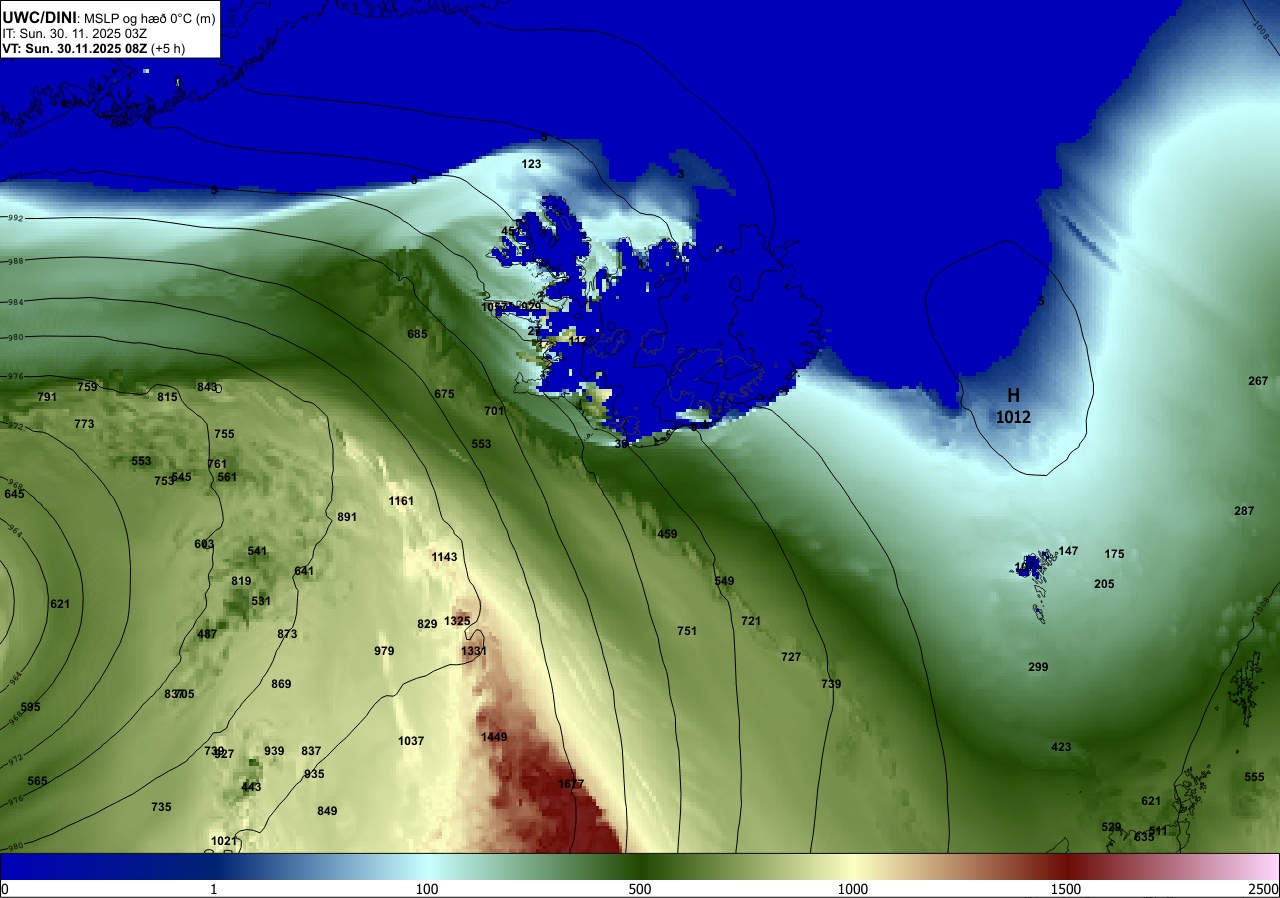Viewport: 1280px width, 898px height.
Task: Click the 1021 value at the bottom
Action: [x=224, y=841]
